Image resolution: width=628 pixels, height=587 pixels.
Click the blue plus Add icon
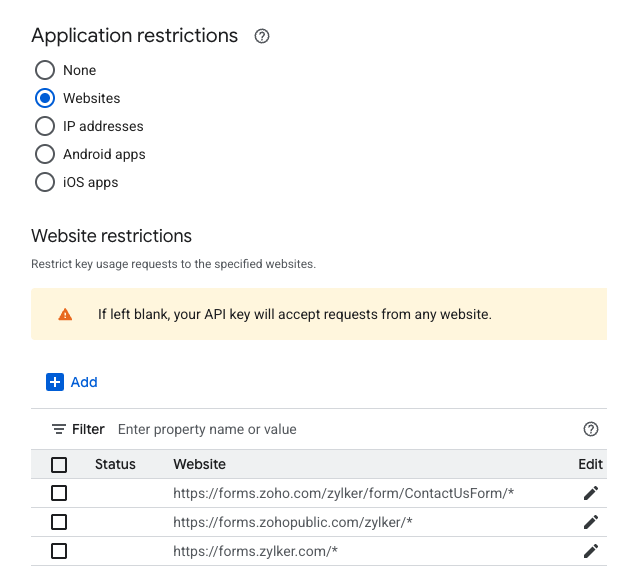point(55,382)
